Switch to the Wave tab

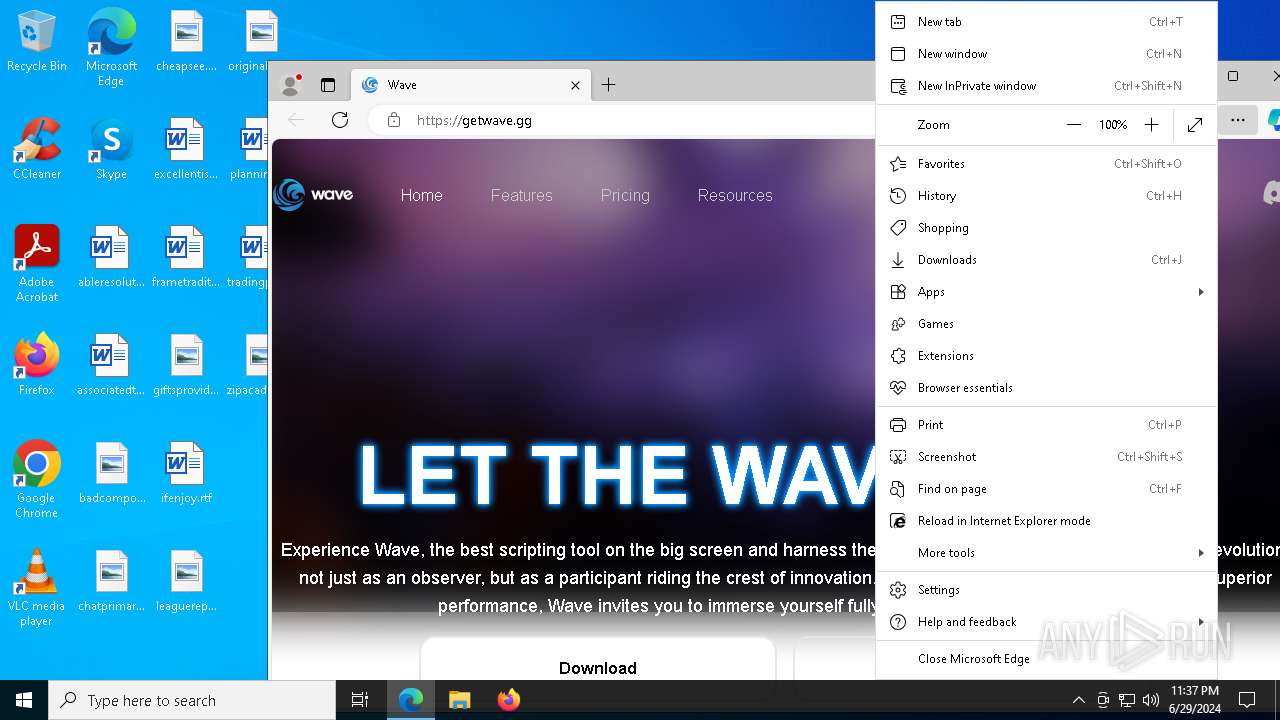pos(471,85)
